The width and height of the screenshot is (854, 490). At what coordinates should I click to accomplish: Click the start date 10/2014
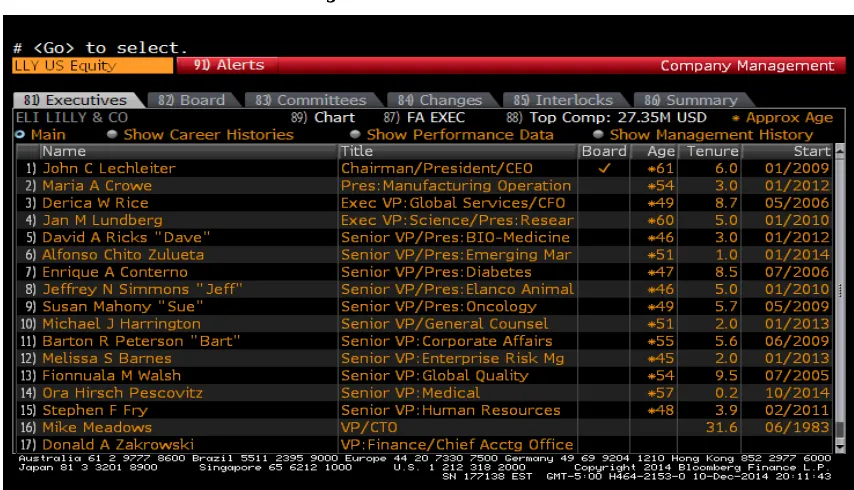pyautogui.click(x=797, y=393)
